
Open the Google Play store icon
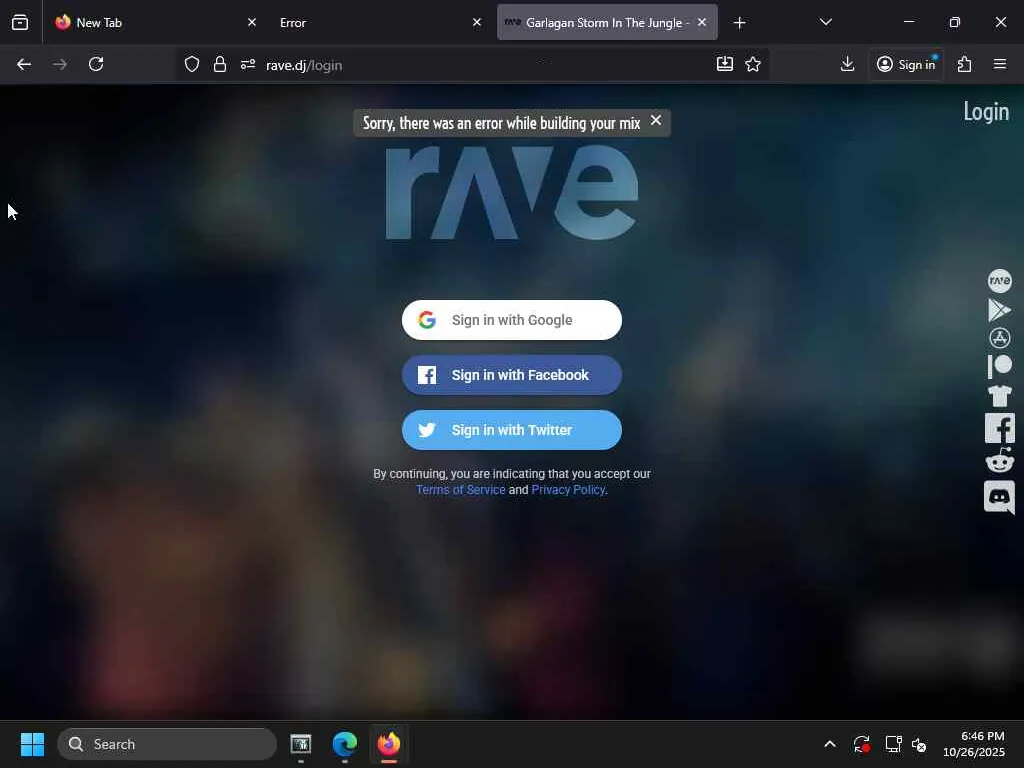pos(999,310)
